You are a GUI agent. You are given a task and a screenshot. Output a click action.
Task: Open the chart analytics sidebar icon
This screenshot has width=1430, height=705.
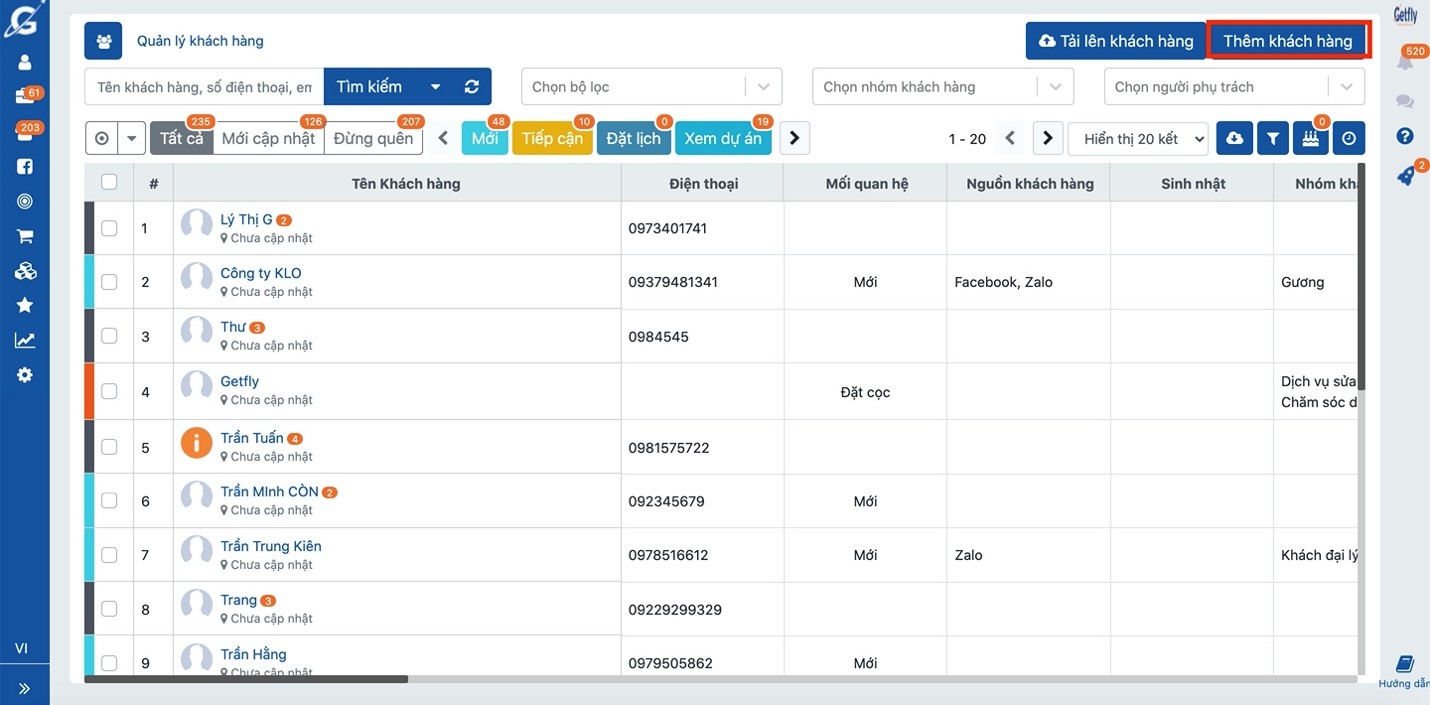[24, 340]
